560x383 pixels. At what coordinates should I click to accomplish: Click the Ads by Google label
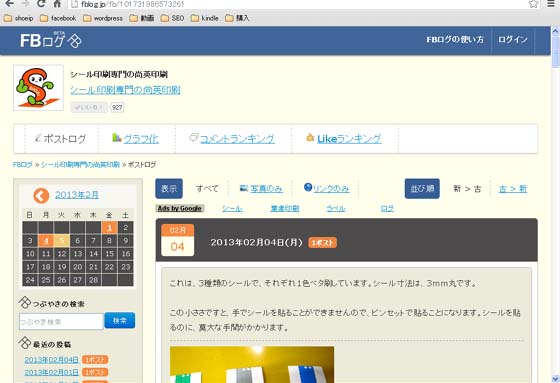click(x=180, y=208)
